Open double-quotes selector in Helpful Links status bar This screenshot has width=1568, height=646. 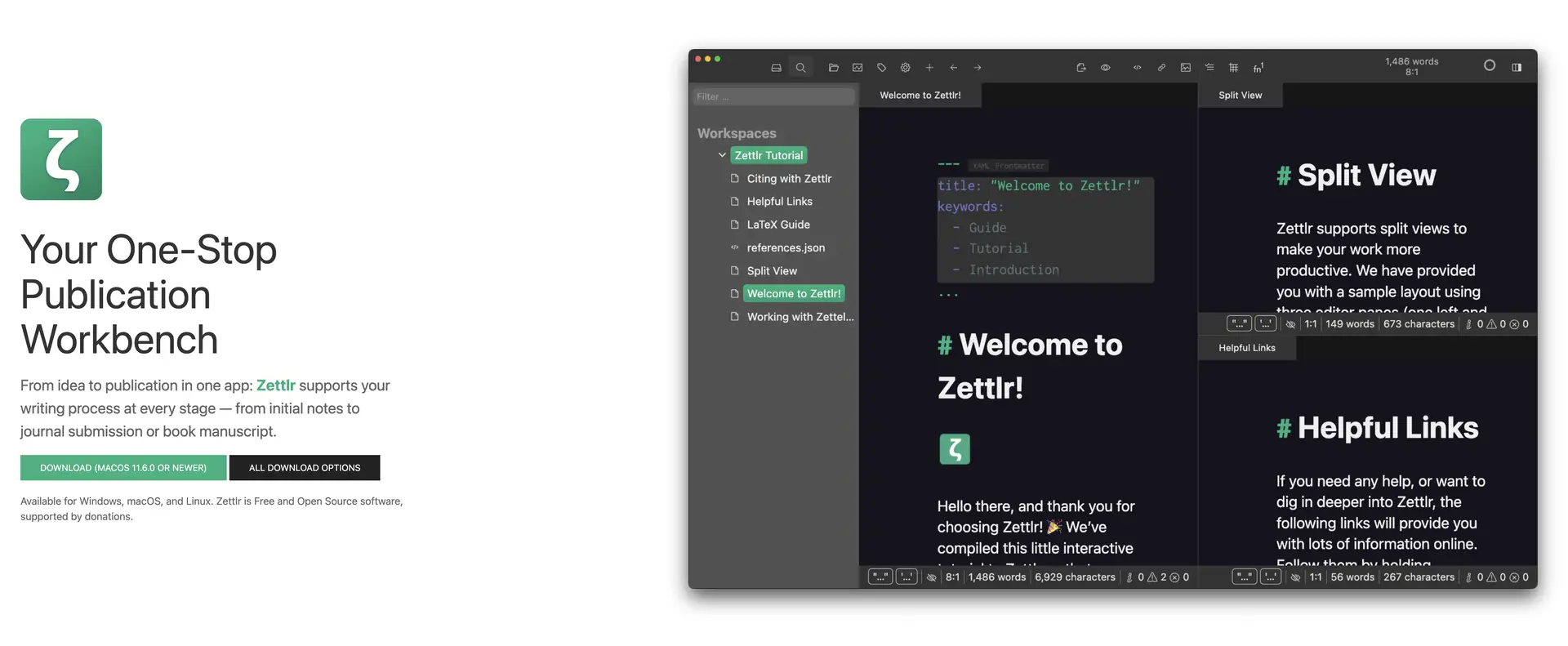(1244, 577)
